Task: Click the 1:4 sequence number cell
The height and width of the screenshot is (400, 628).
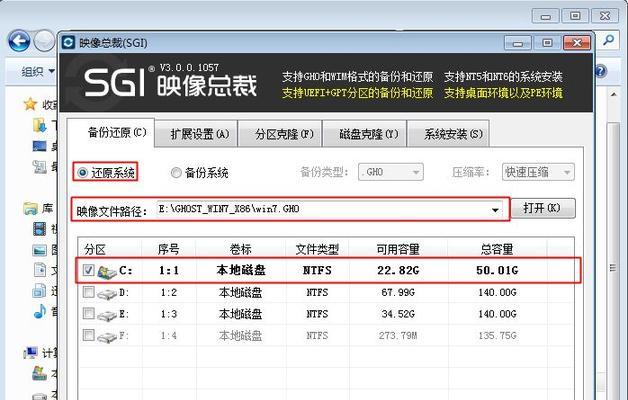Action: 169,335
